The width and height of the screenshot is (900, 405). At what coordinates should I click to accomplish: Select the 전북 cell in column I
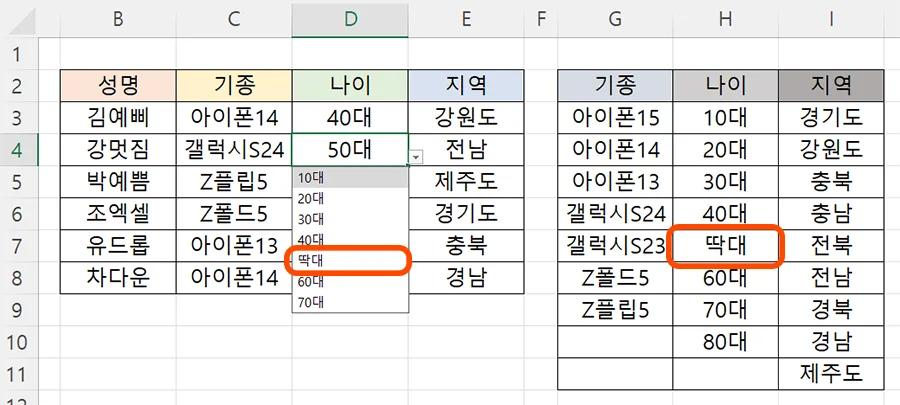pyautogui.click(x=831, y=246)
